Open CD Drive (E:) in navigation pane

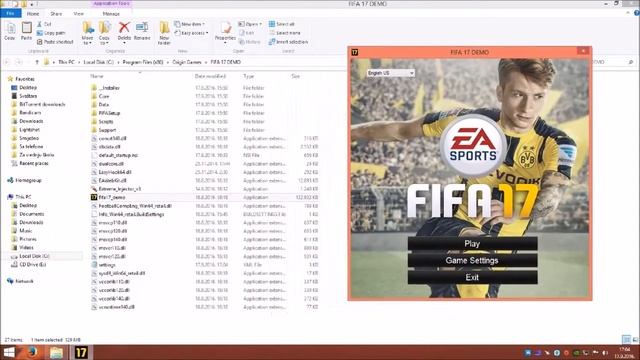[33, 264]
